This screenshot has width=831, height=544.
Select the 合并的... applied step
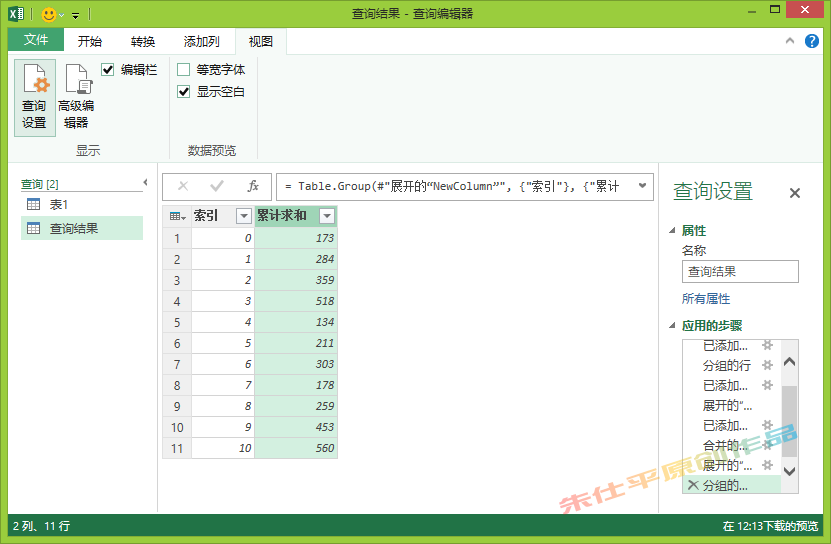725,445
